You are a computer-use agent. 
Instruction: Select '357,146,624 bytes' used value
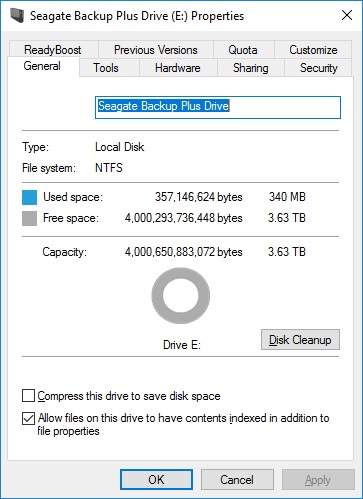[199, 197]
